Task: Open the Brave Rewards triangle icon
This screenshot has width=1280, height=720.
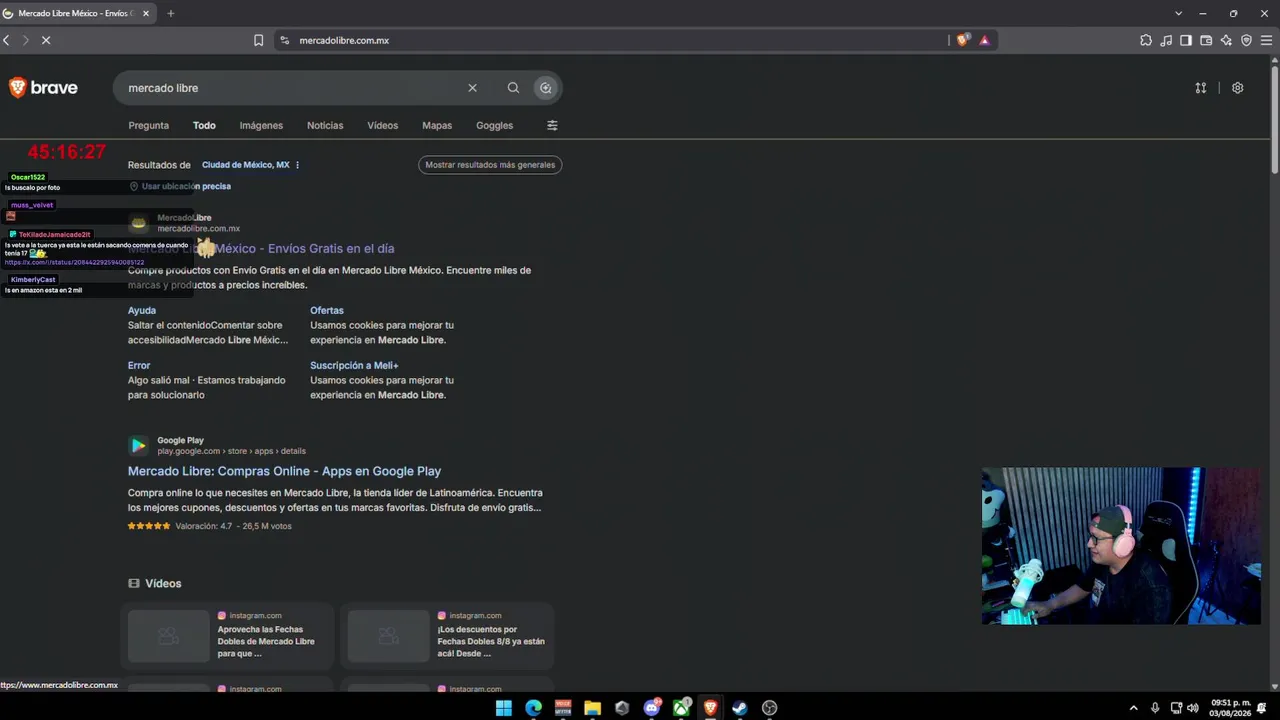Action: pyautogui.click(x=984, y=40)
